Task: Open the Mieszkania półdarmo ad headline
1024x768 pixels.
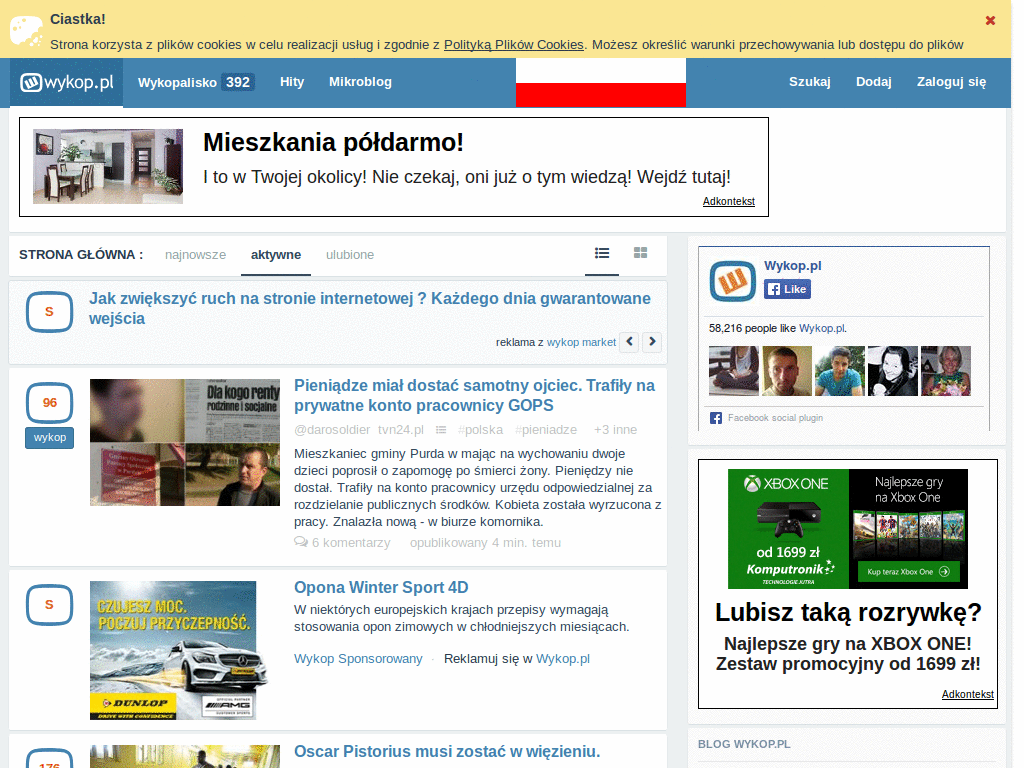Action: (x=333, y=142)
